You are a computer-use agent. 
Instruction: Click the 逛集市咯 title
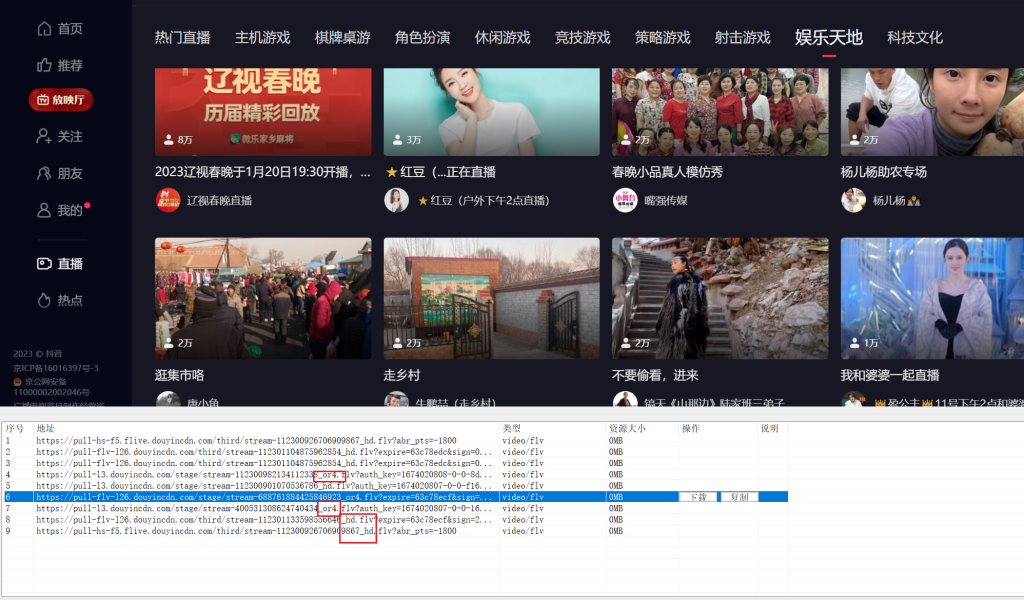tap(180, 375)
